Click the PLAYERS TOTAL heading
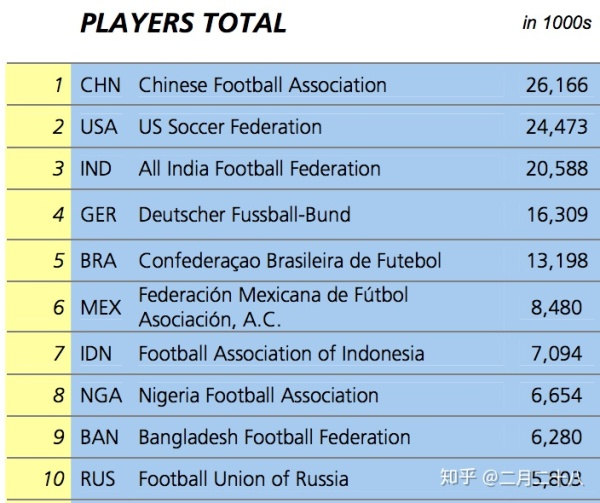The image size is (600, 503). [x=183, y=23]
